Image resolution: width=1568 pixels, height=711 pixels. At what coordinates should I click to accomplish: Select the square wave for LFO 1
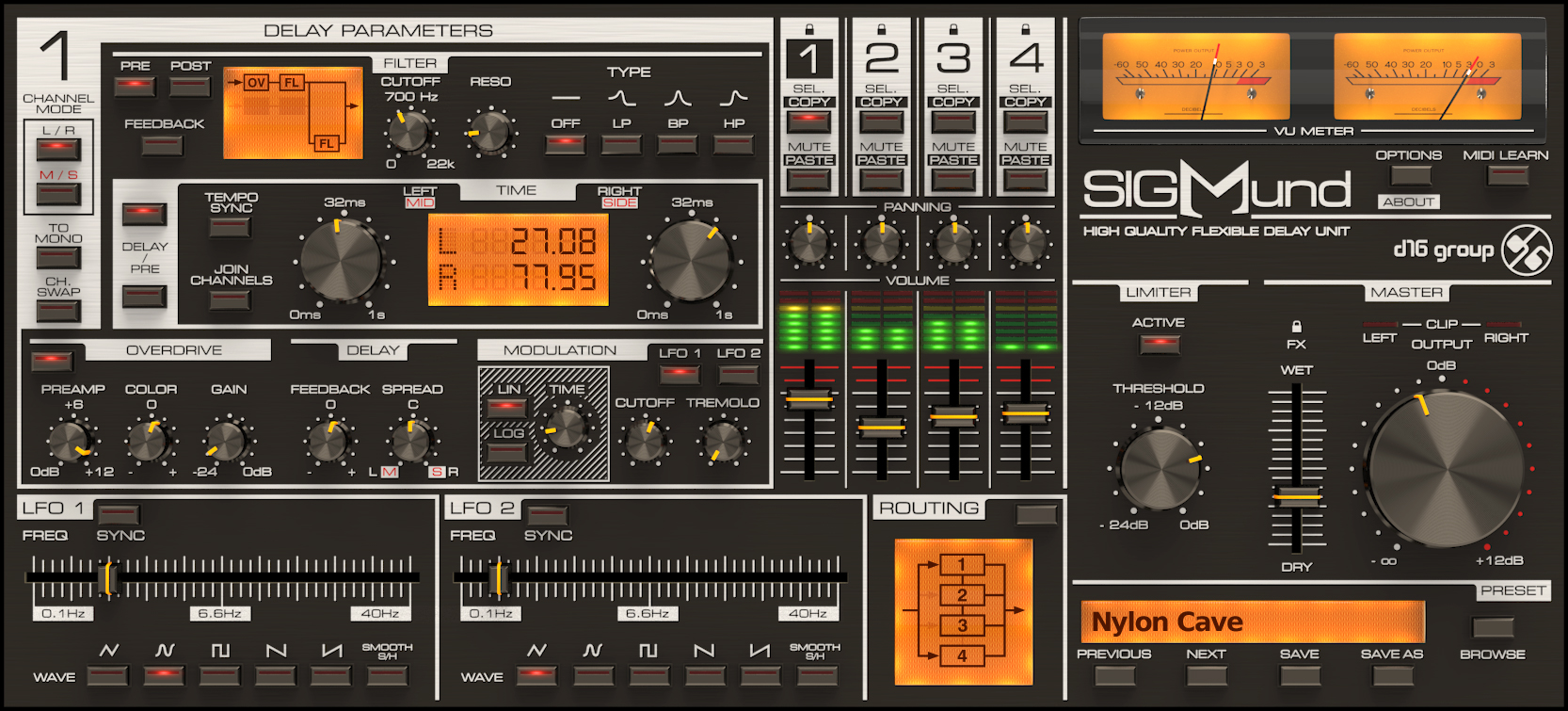click(x=219, y=675)
